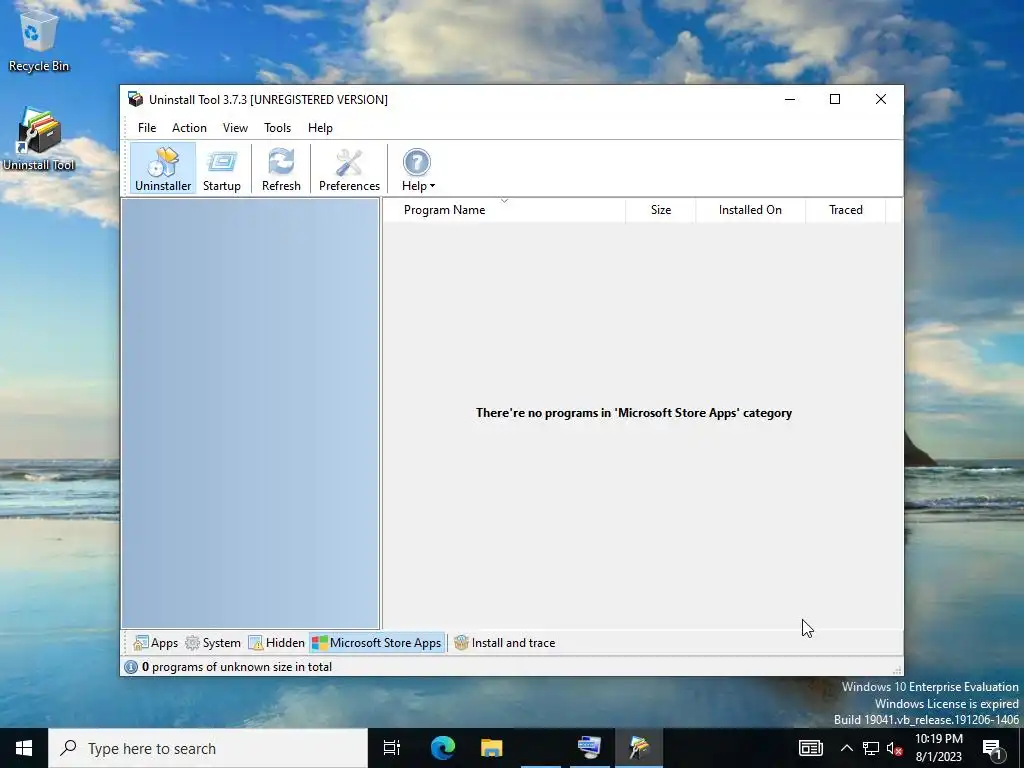Minimize the Uninstall Tool window
Image resolution: width=1024 pixels, height=768 pixels.
click(790, 99)
